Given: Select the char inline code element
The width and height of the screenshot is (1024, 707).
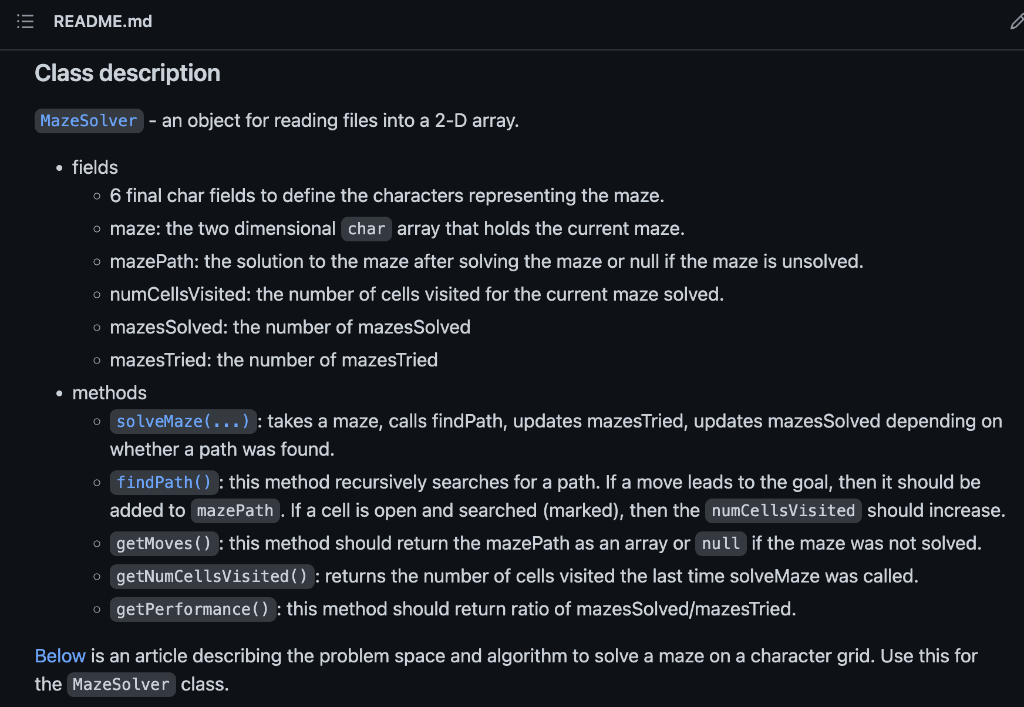Looking at the screenshot, I should pyautogui.click(x=365, y=229).
